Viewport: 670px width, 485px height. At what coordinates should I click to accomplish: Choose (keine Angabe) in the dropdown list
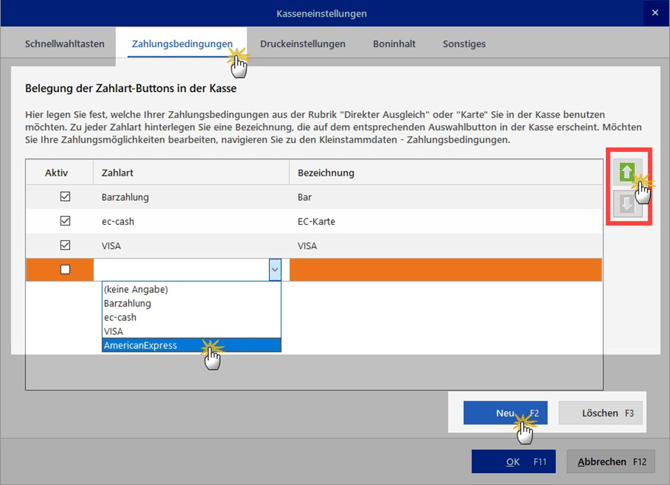click(135, 289)
